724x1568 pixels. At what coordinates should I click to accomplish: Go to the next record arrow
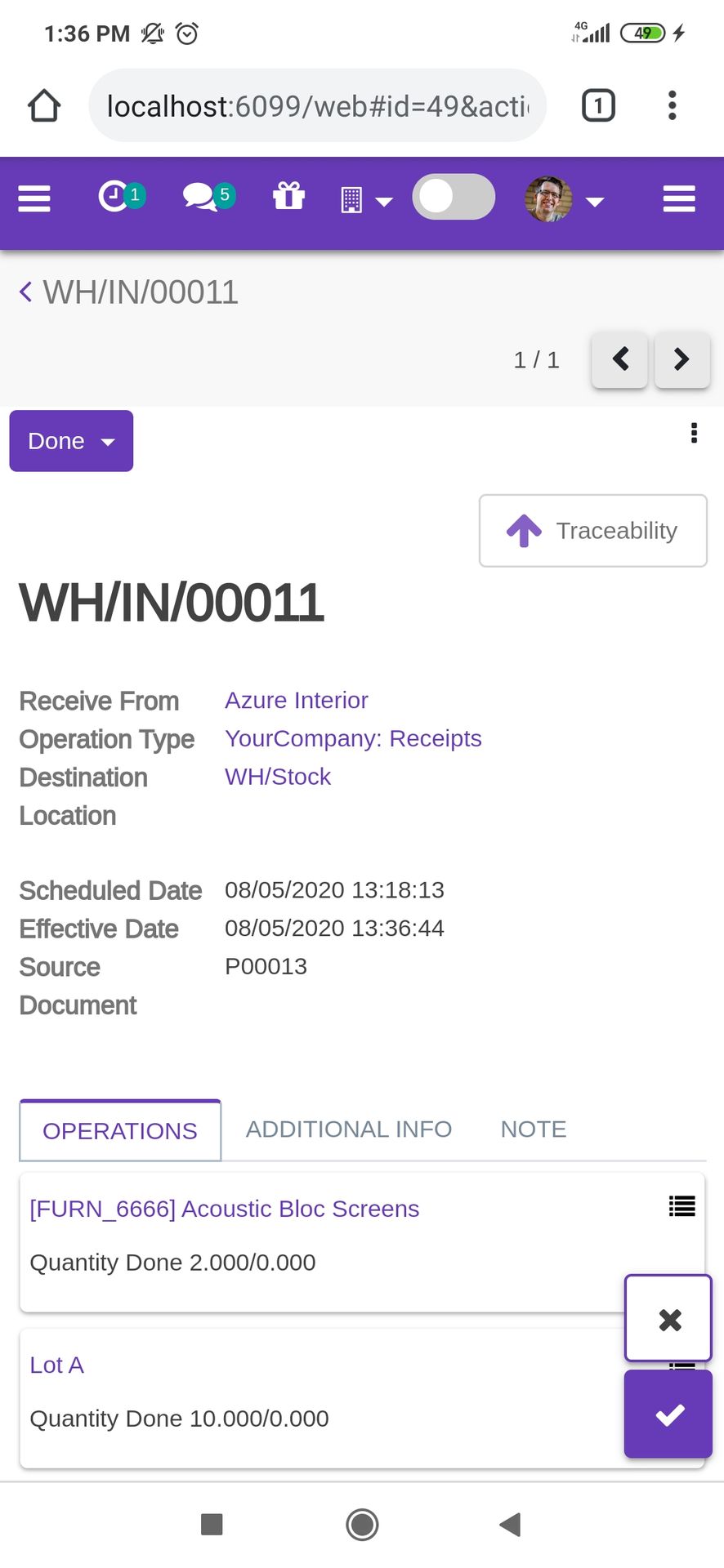coord(682,359)
